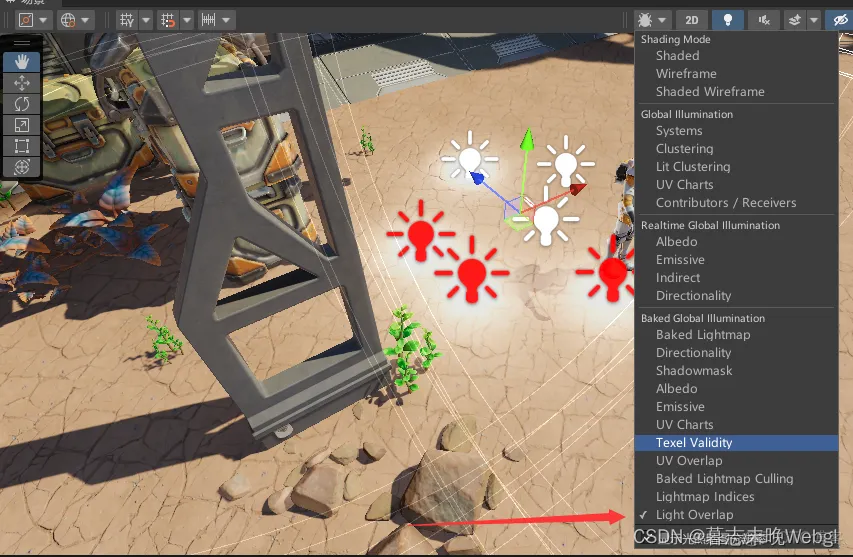This screenshot has width=853, height=557.
Task: Toggle hidden objects eye icon
Action: tap(840, 21)
